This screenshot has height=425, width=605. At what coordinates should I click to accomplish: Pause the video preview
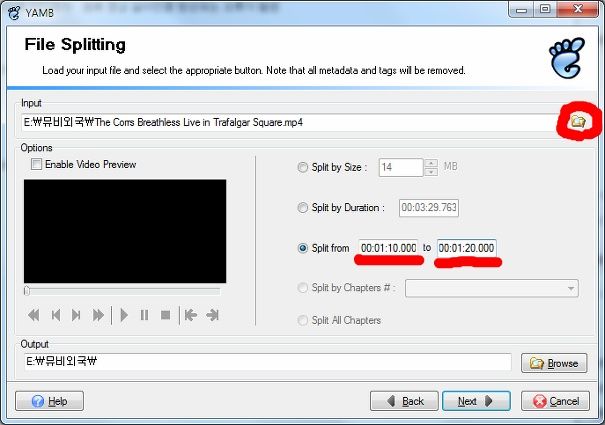tap(144, 315)
